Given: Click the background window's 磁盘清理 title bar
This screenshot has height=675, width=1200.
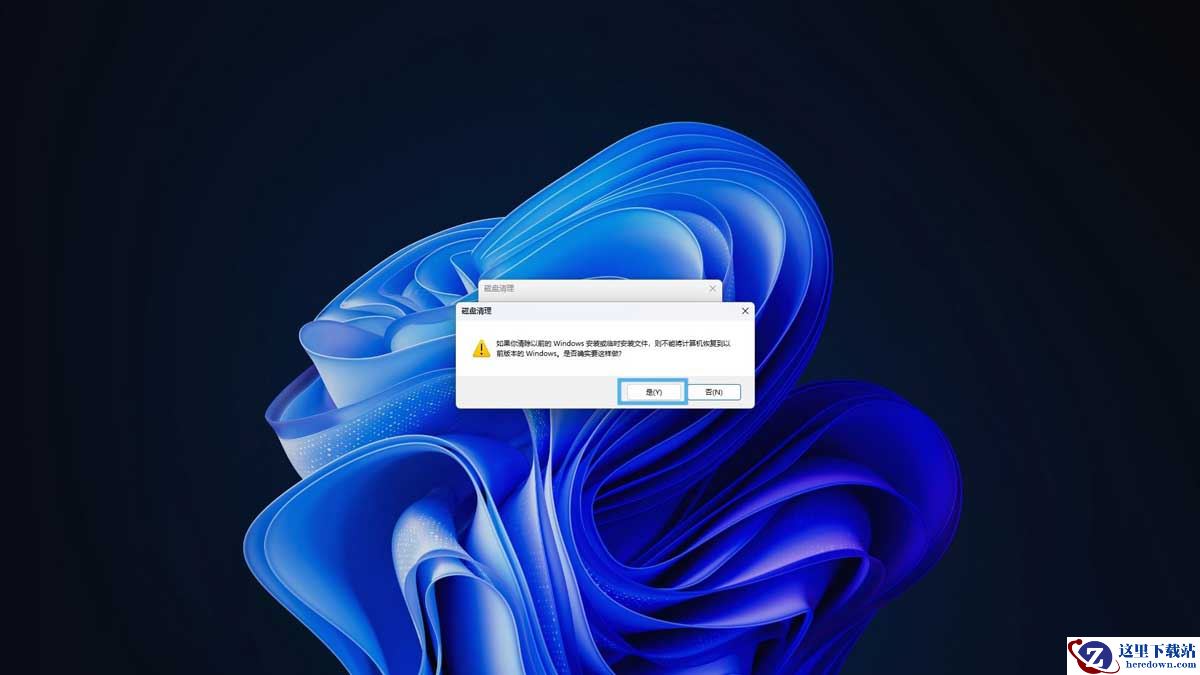Looking at the screenshot, I should coord(600,288).
